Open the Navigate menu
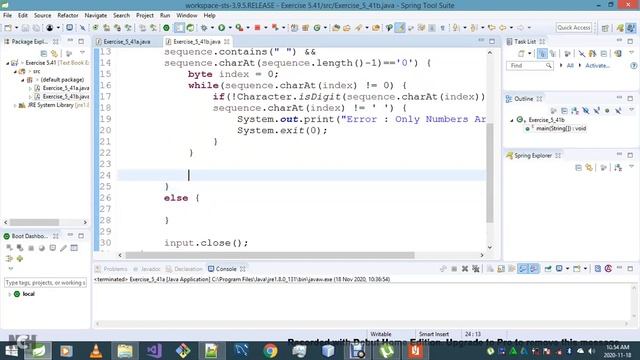Viewport: 640px width, 360px height. click(96, 16)
